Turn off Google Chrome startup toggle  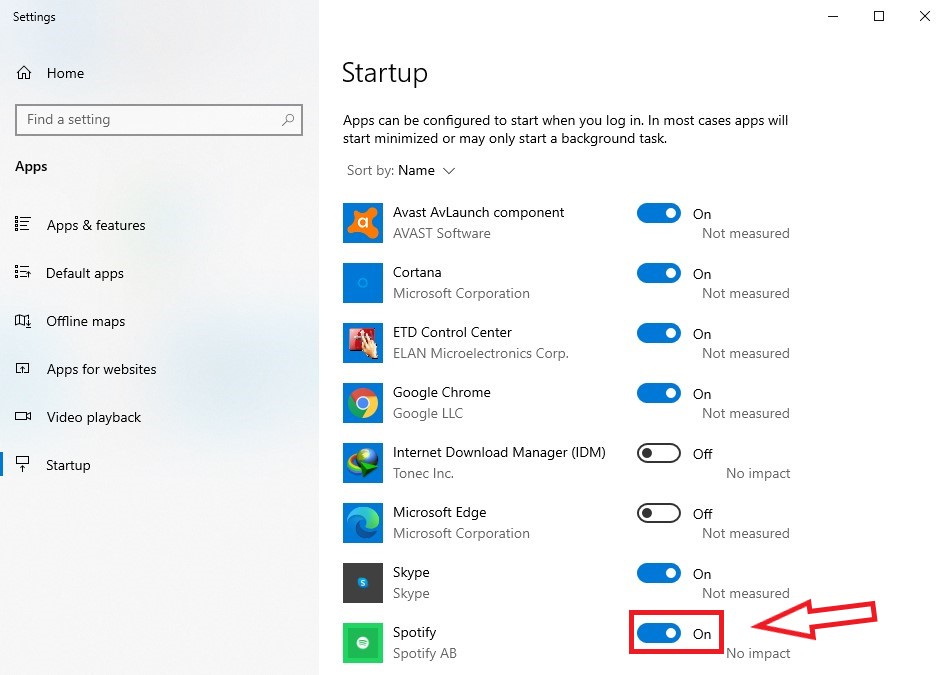tap(659, 393)
